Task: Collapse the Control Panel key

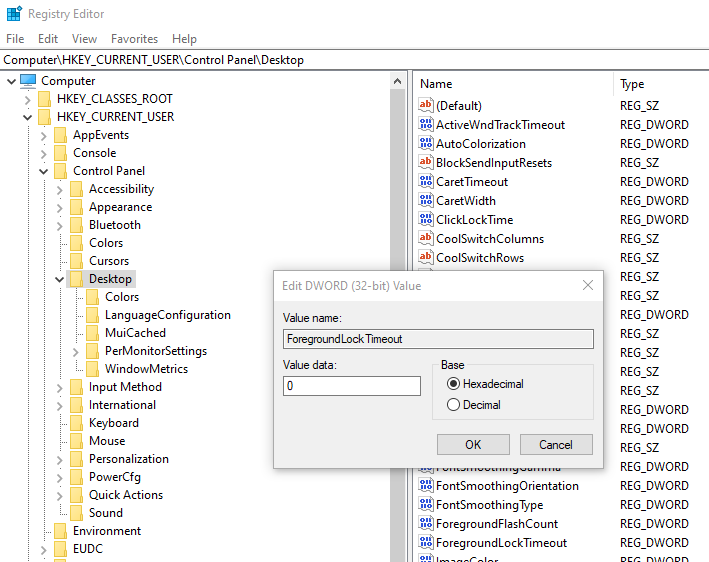Action: (43, 171)
